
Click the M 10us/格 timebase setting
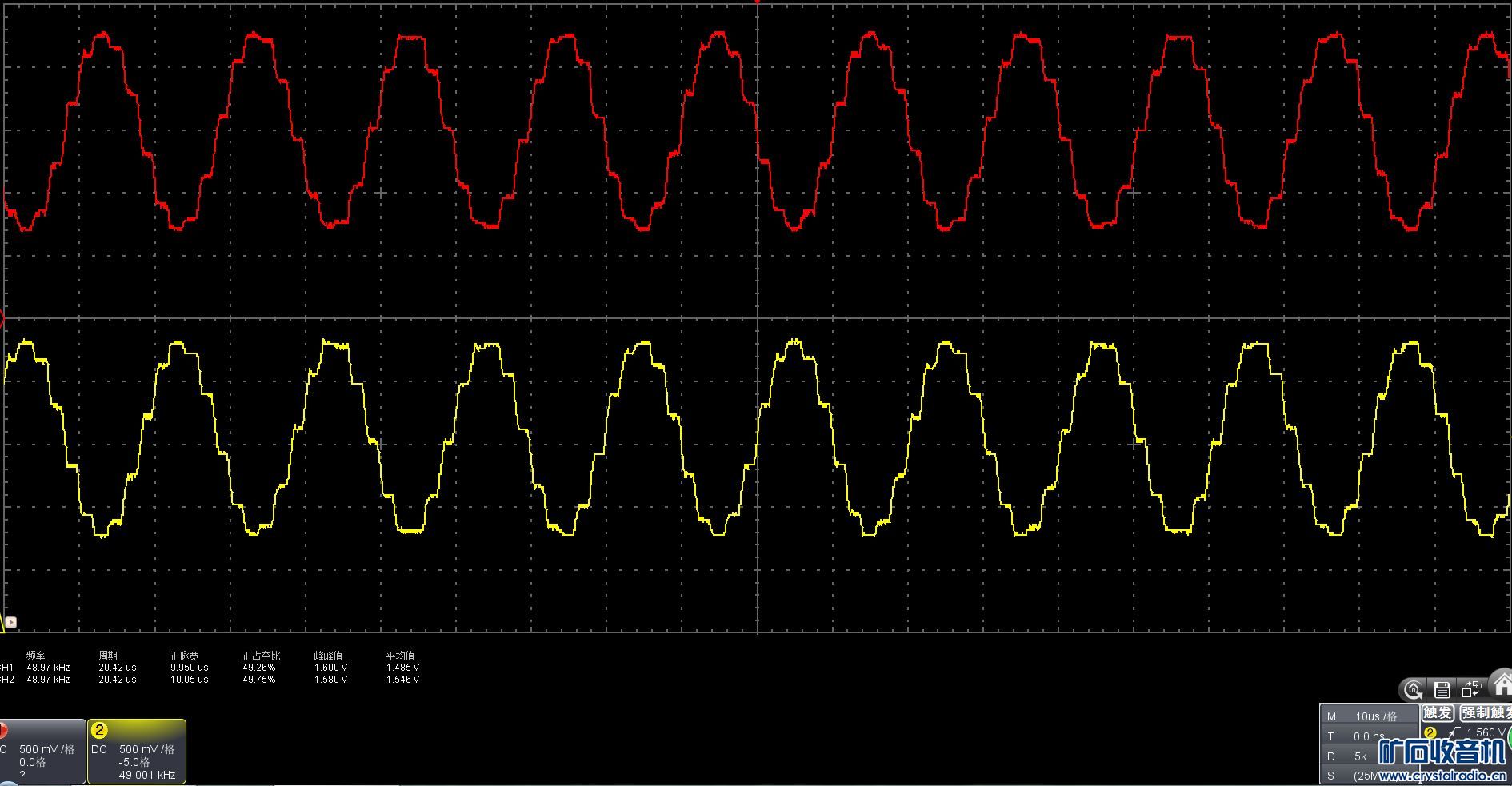pyautogui.click(x=1369, y=716)
